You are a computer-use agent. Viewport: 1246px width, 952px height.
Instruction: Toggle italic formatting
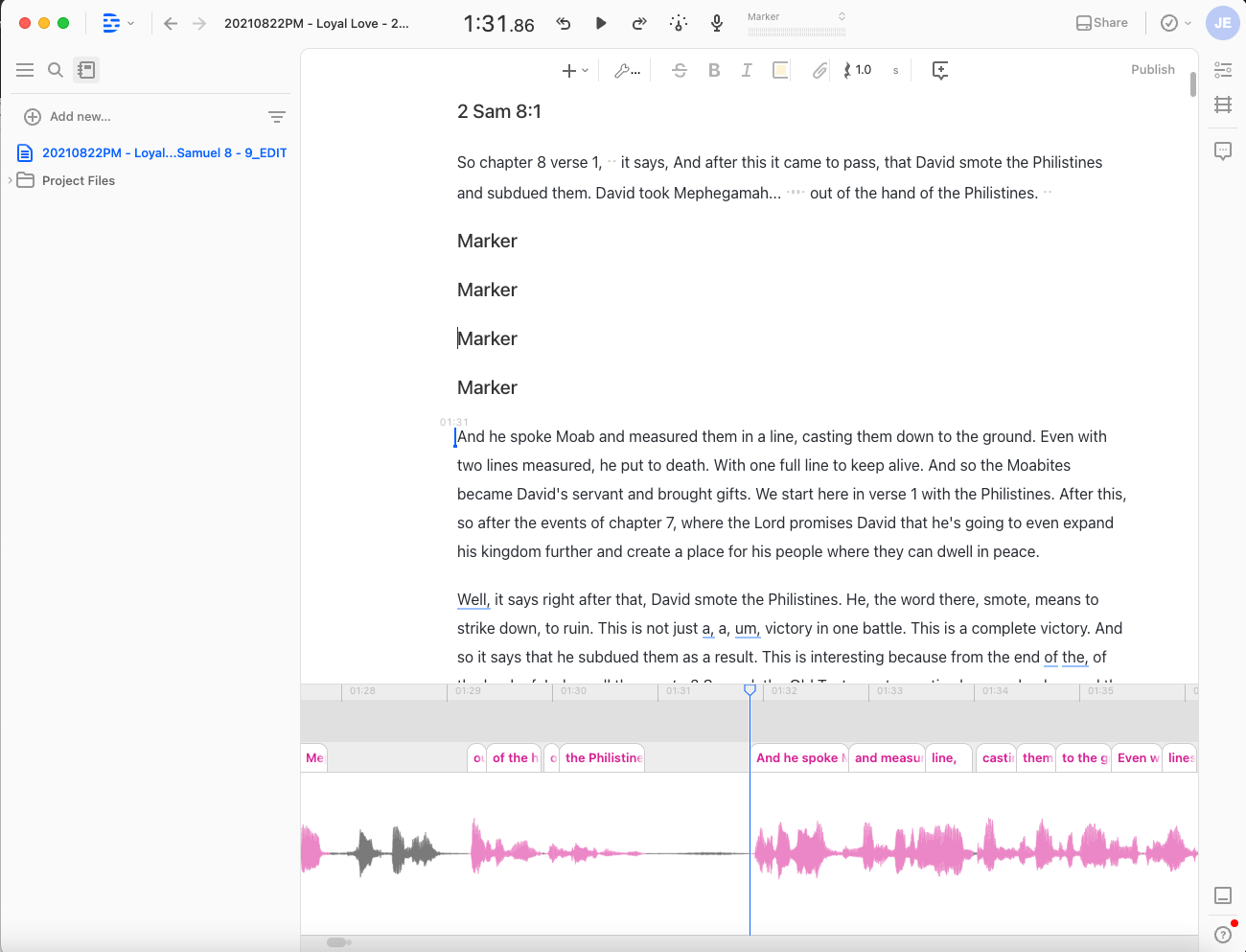pos(747,70)
